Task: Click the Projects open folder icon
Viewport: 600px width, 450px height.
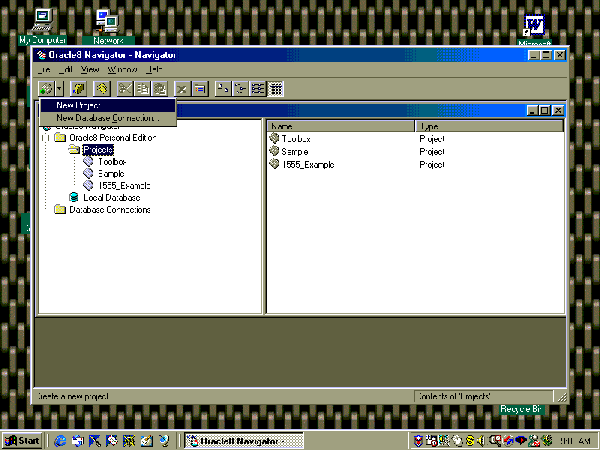Action: (x=74, y=149)
